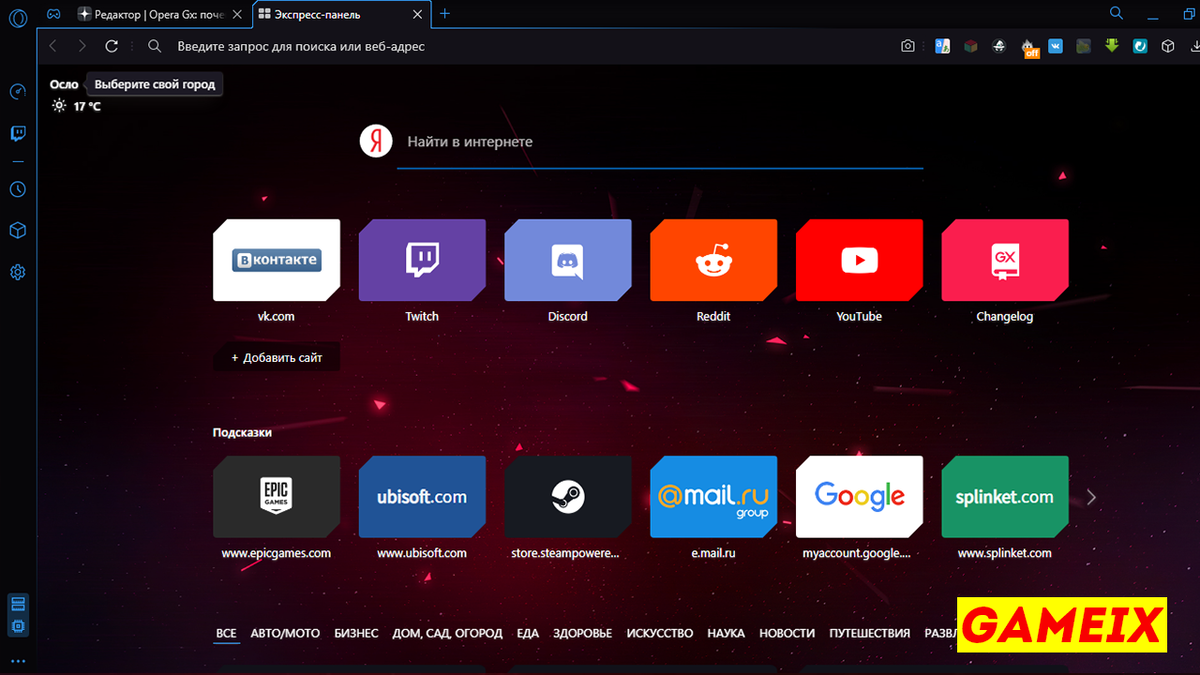Image resolution: width=1200 pixels, height=675 pixels.
Task: Focus the Найти в интернете search box
Action: click(660, 142)
